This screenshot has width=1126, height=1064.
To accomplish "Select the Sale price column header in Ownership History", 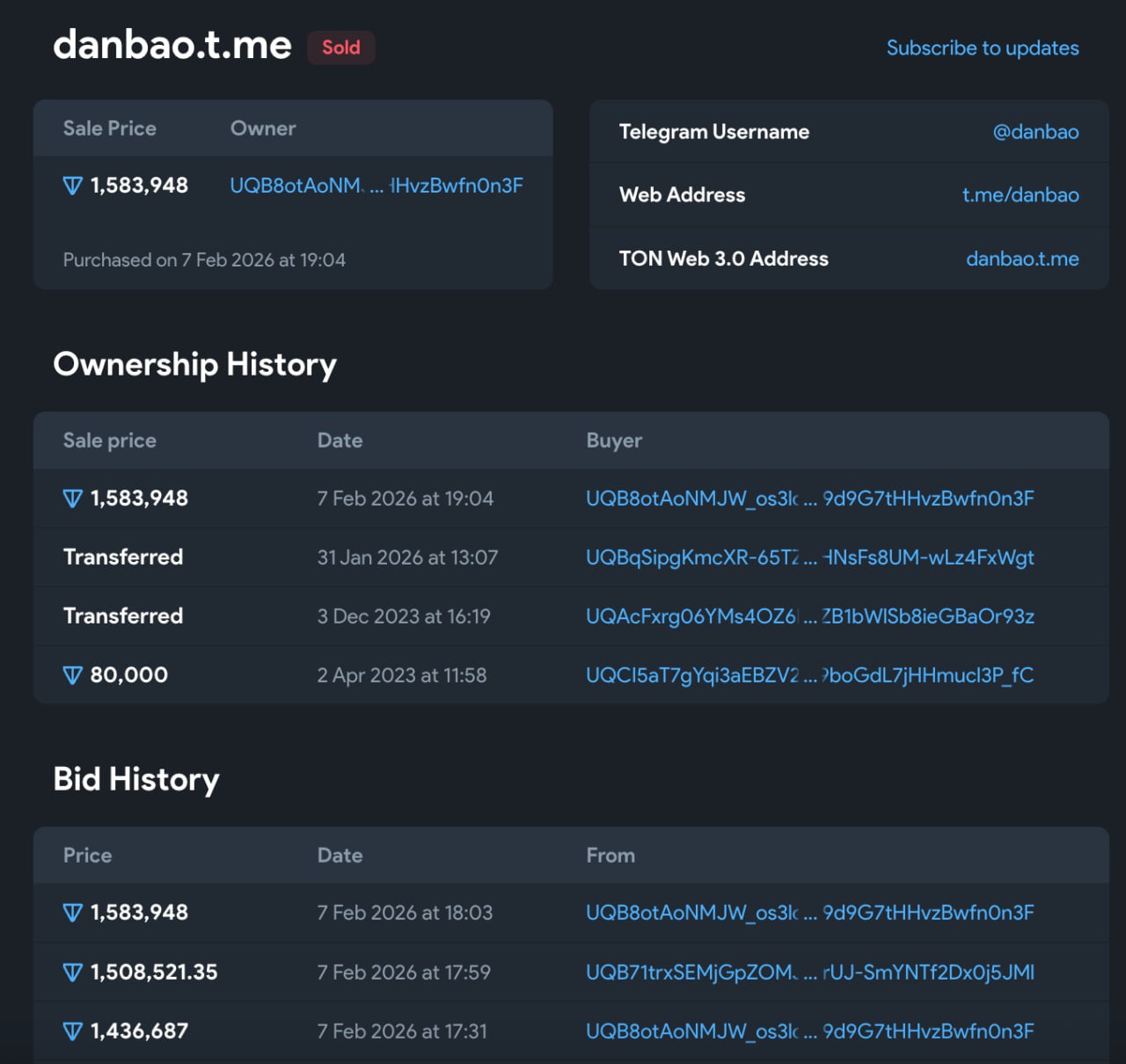I will click(109, 440).
